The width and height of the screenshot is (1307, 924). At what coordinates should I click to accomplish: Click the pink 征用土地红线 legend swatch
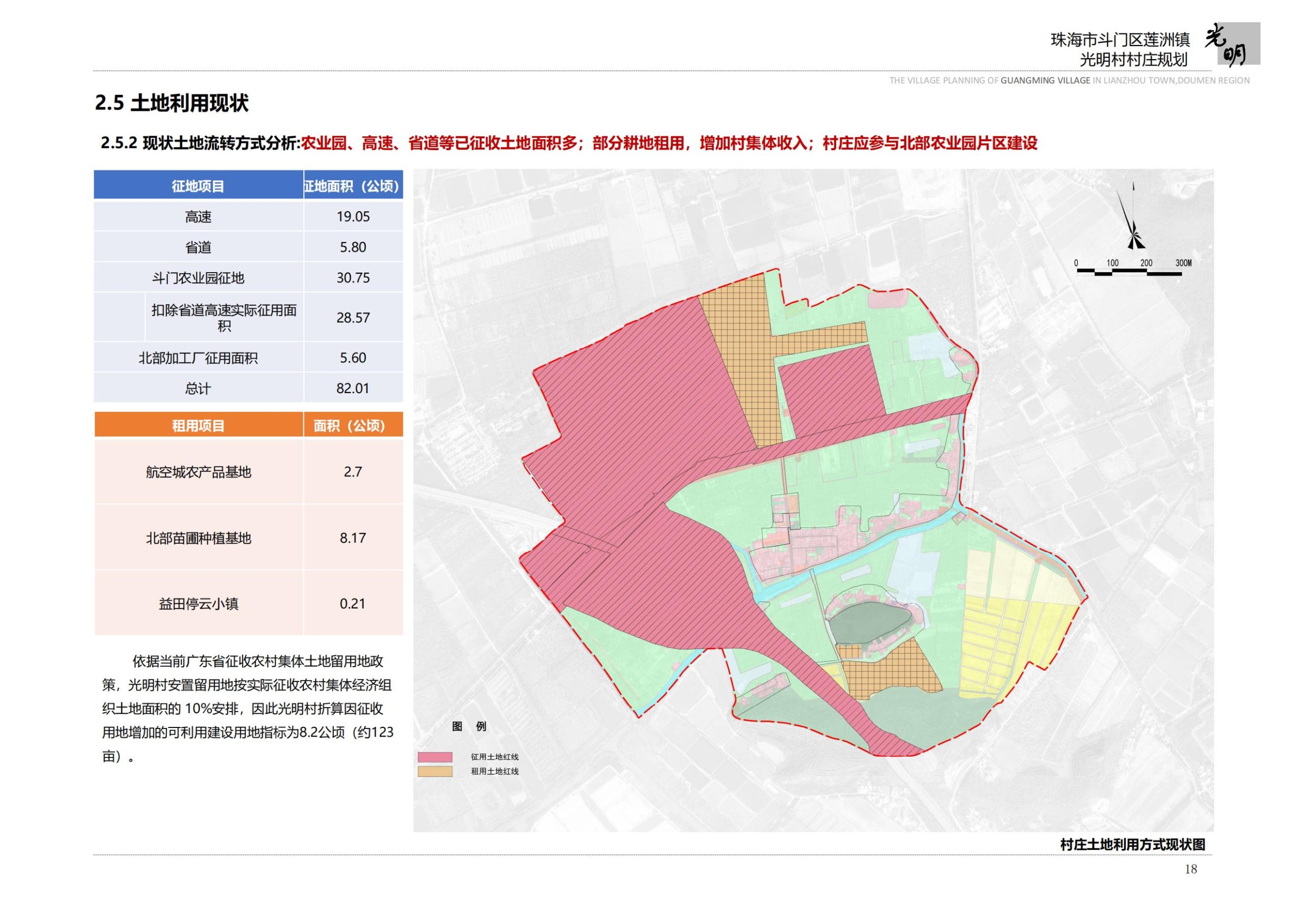435,757
